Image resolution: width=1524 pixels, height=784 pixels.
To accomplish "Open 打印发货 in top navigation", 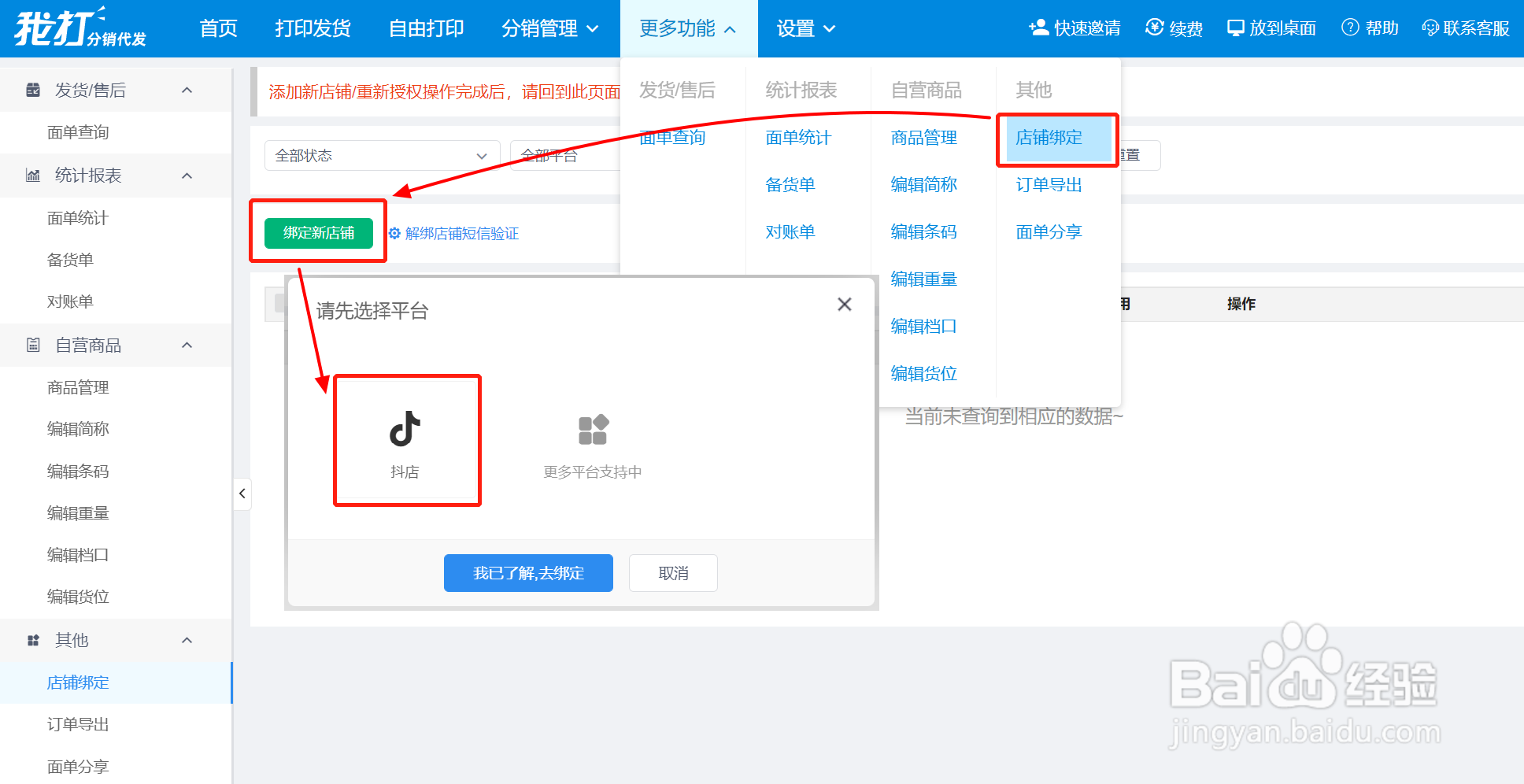I will coord(313,28).
